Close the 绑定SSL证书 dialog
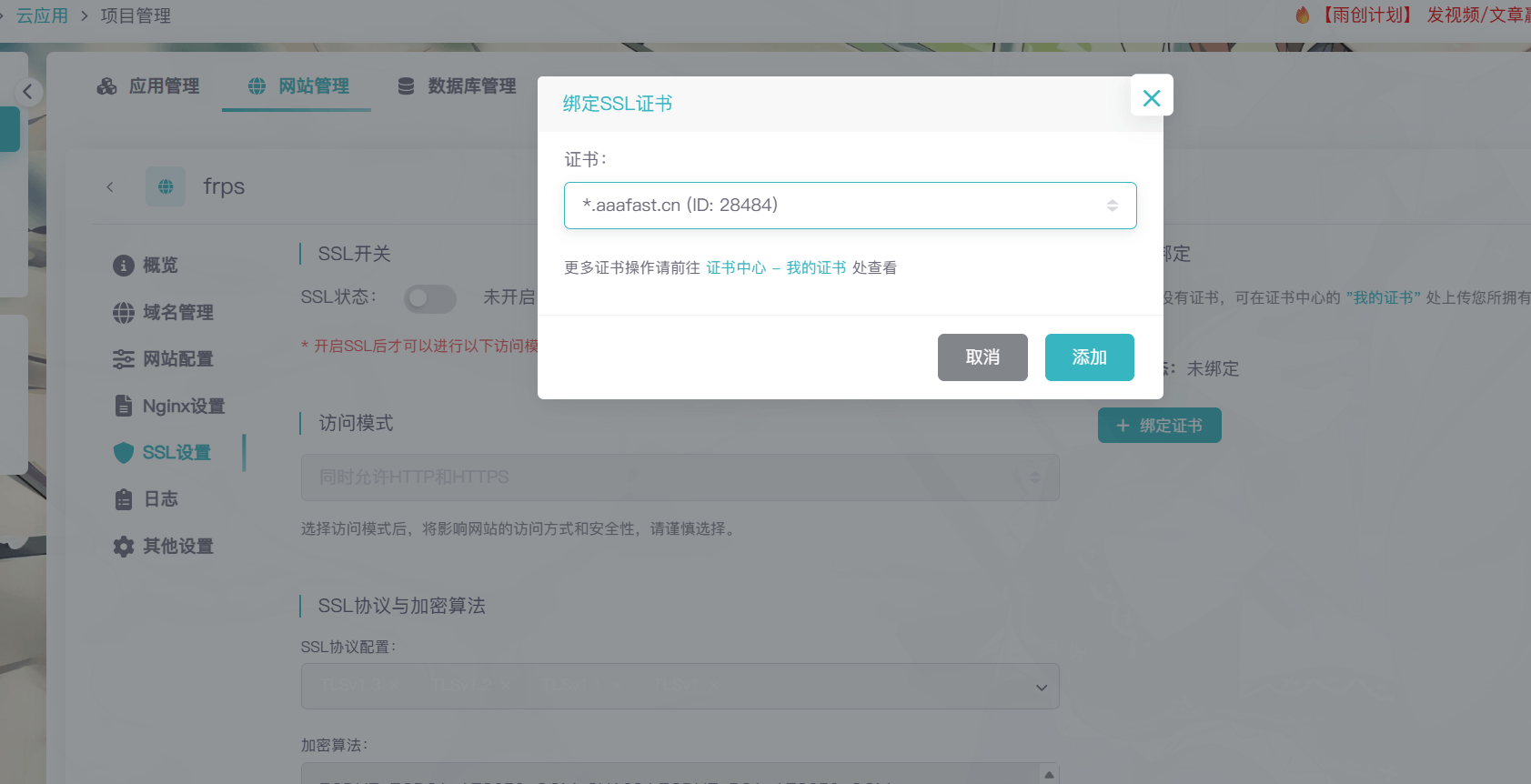Screen dimensions: 1531x784 [1151, 96]
